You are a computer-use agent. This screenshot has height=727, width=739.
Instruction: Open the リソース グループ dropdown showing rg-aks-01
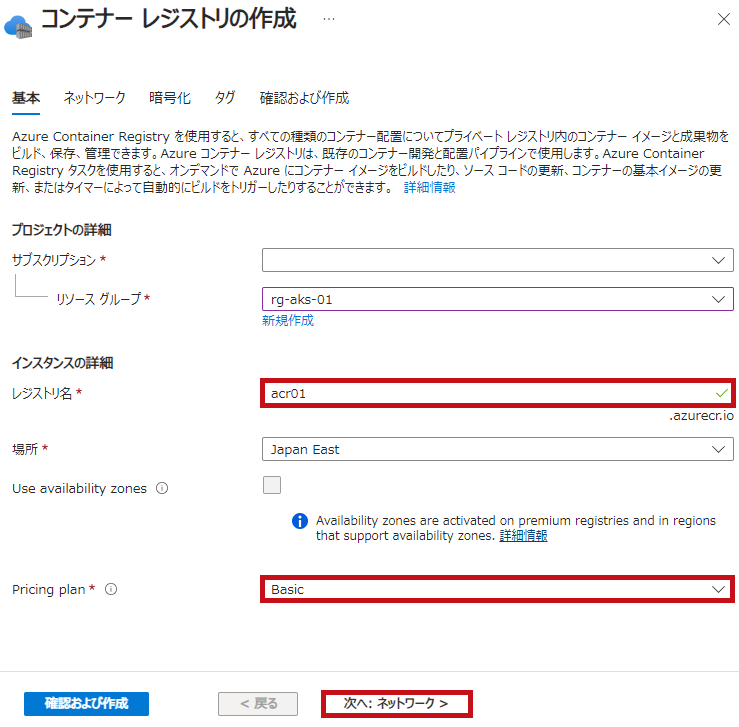[x=498, y=299]
